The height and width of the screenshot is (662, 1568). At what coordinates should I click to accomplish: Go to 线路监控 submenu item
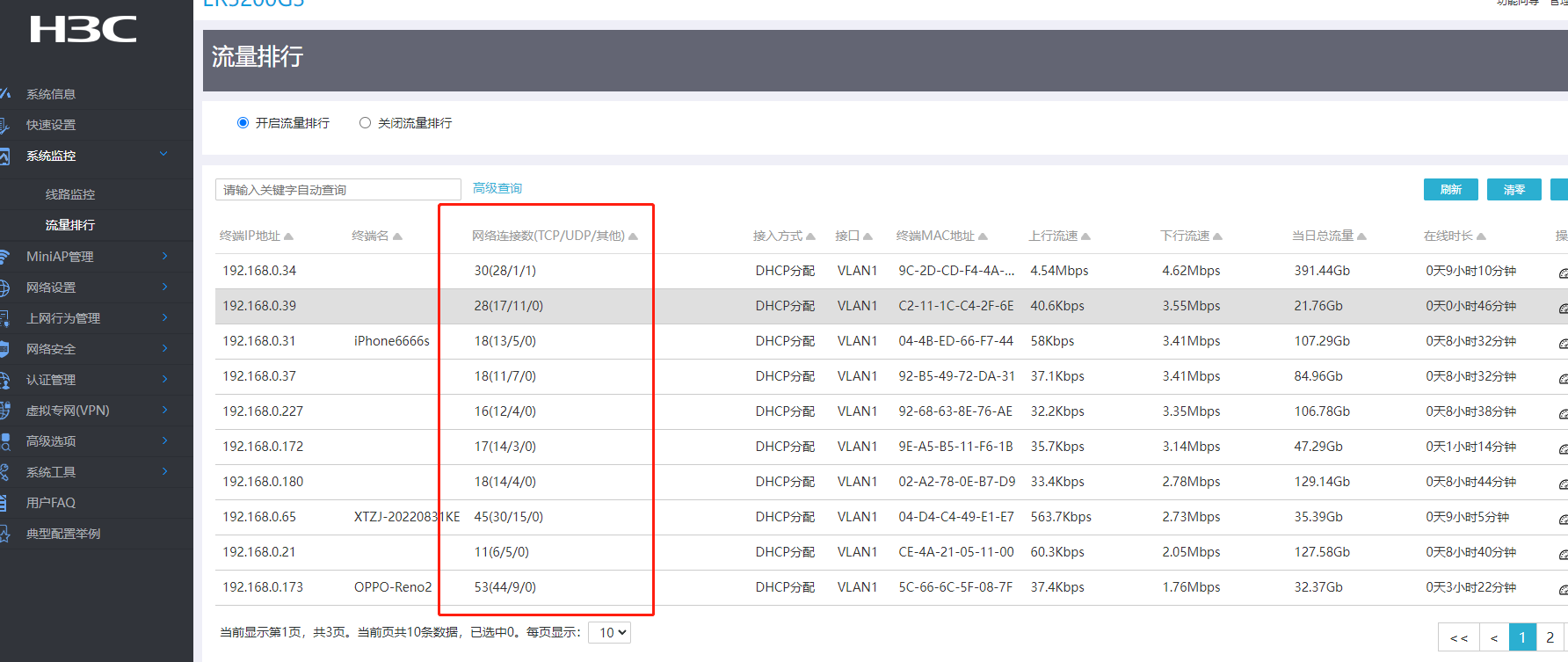coord(70,194)
